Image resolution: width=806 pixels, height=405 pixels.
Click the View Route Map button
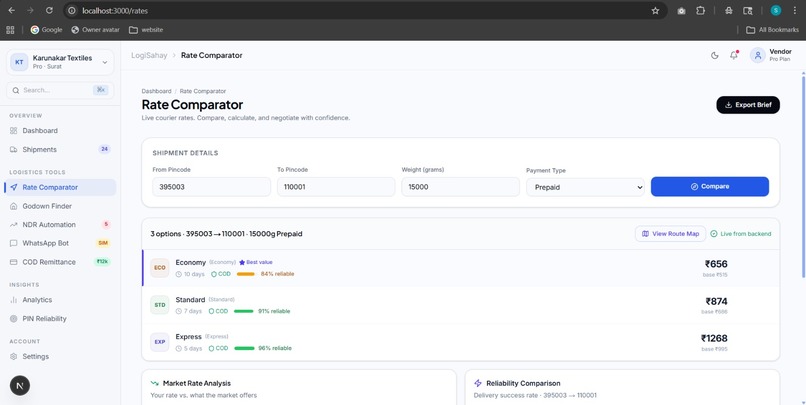(670, 234)
